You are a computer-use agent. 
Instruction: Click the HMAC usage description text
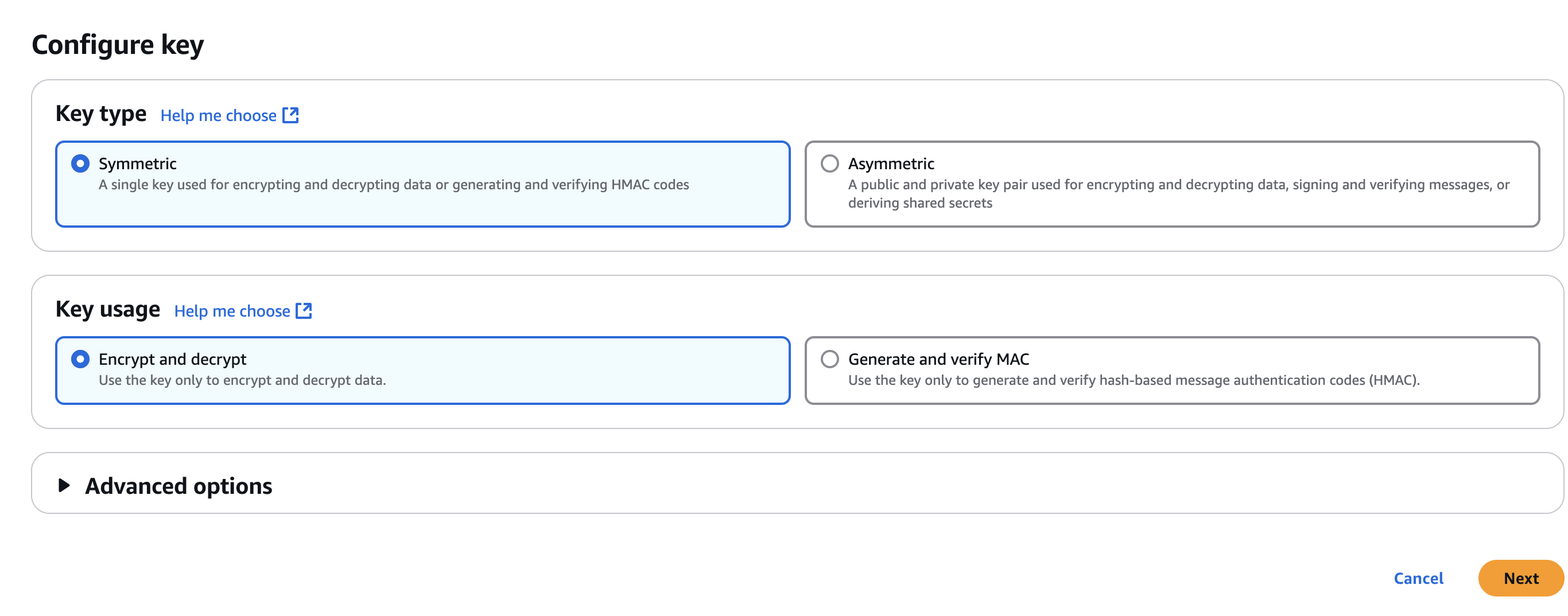pos(1134,381)
